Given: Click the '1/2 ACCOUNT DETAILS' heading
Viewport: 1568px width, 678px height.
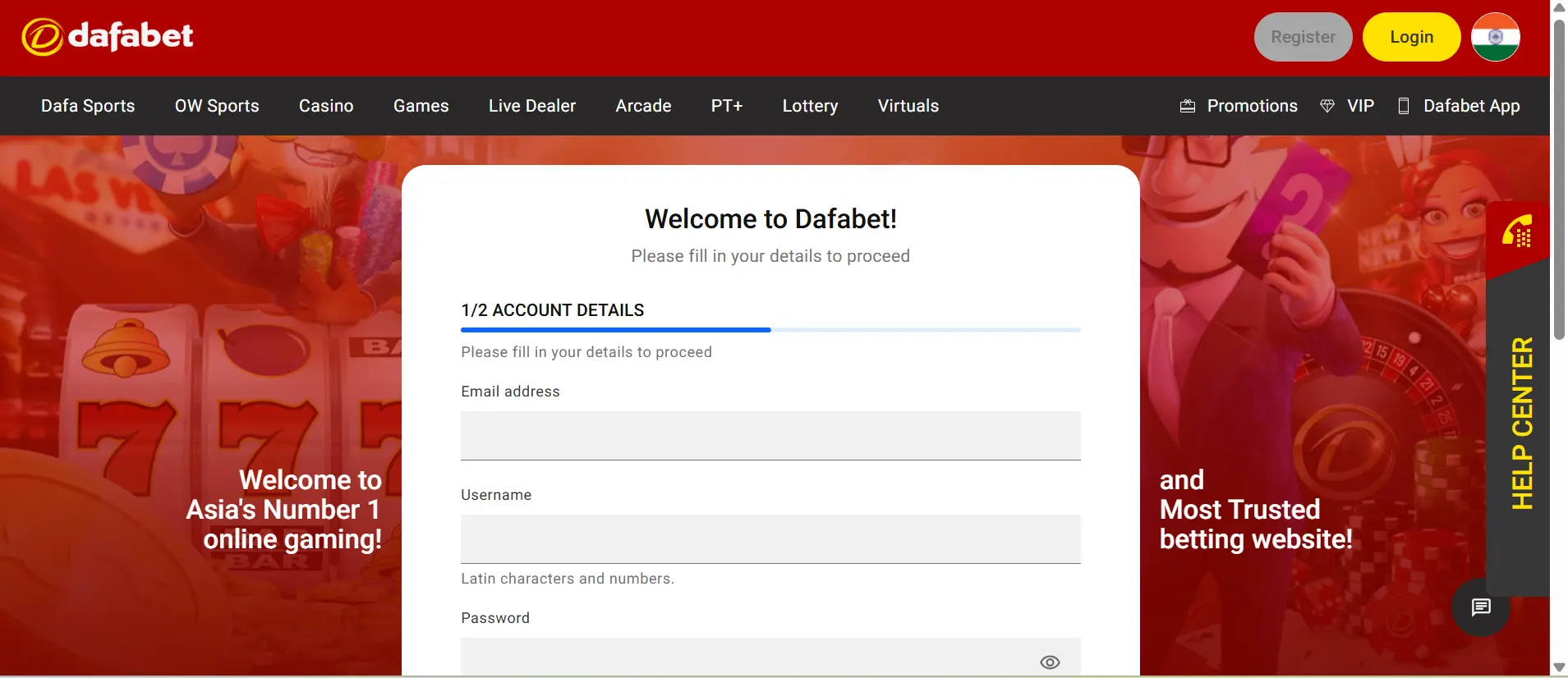Looking at the screenshot, I should (x=553, y=310).
